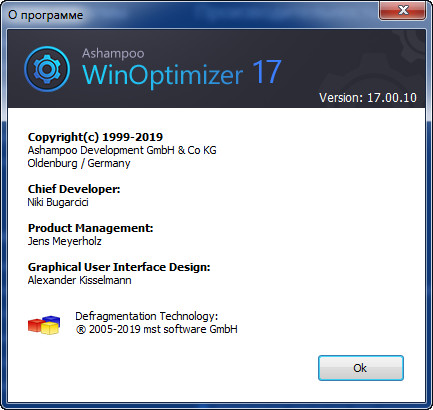
Task: Click the name Alexander Kisselmann
Action: click(x=80, y=280)
